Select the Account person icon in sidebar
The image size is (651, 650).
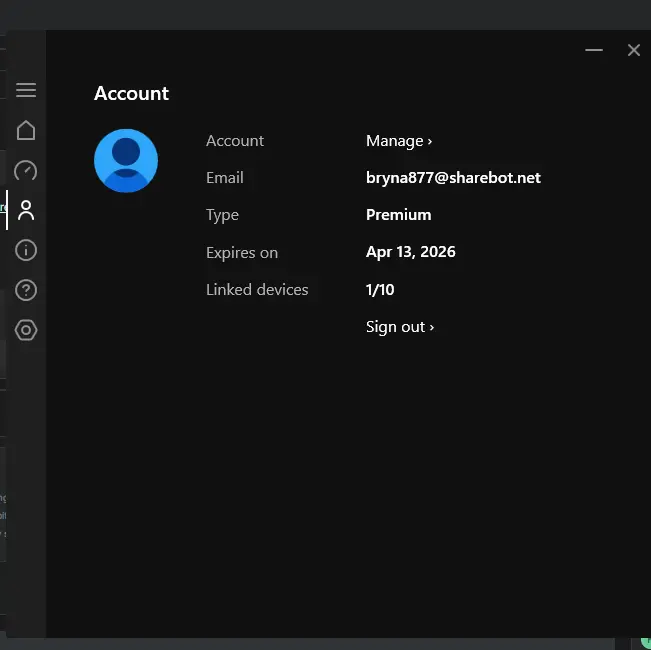[x=26, y=210]
